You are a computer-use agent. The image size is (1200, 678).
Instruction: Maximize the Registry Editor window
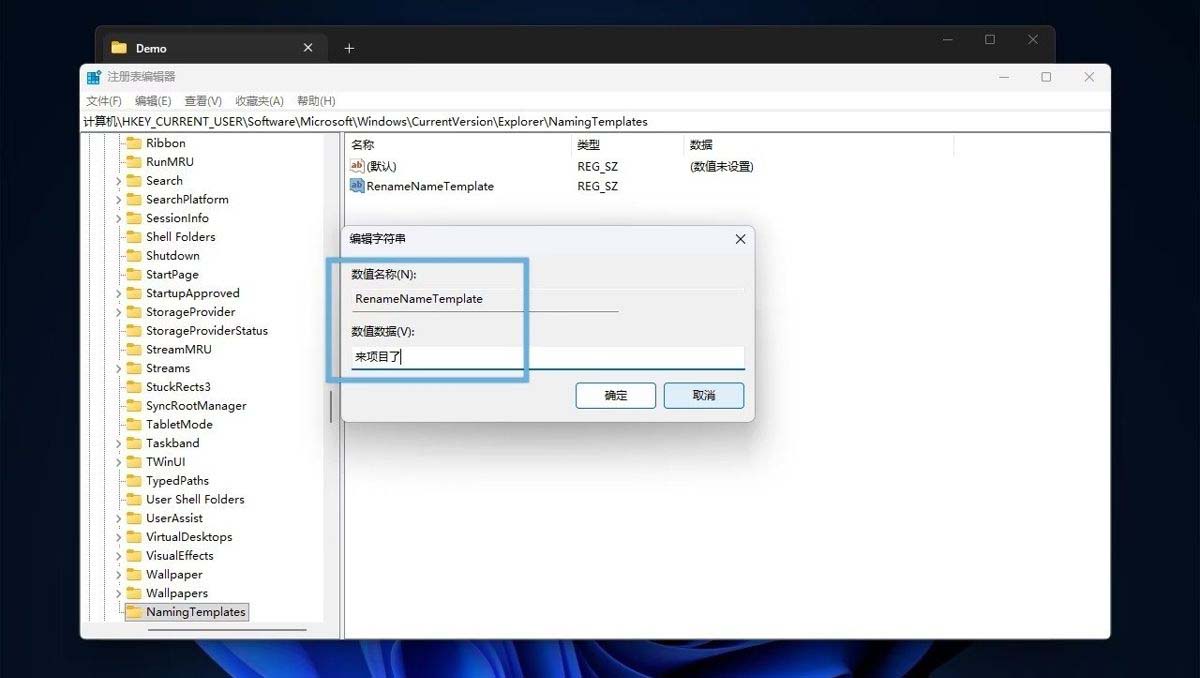[x=1046, y=77]
